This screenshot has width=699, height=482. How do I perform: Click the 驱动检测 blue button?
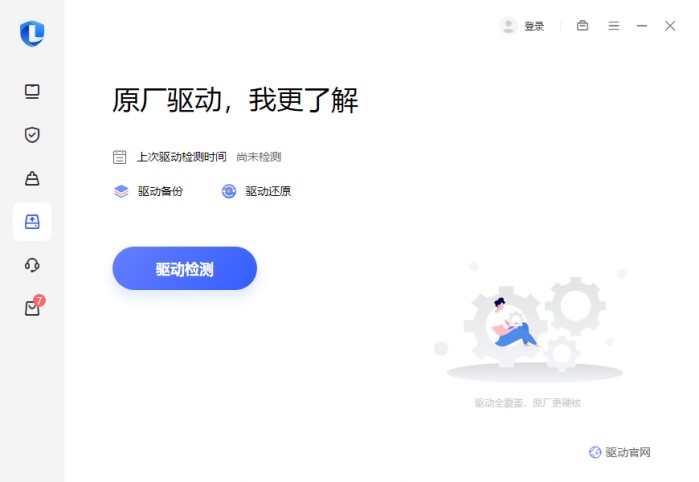pos(185,268)
